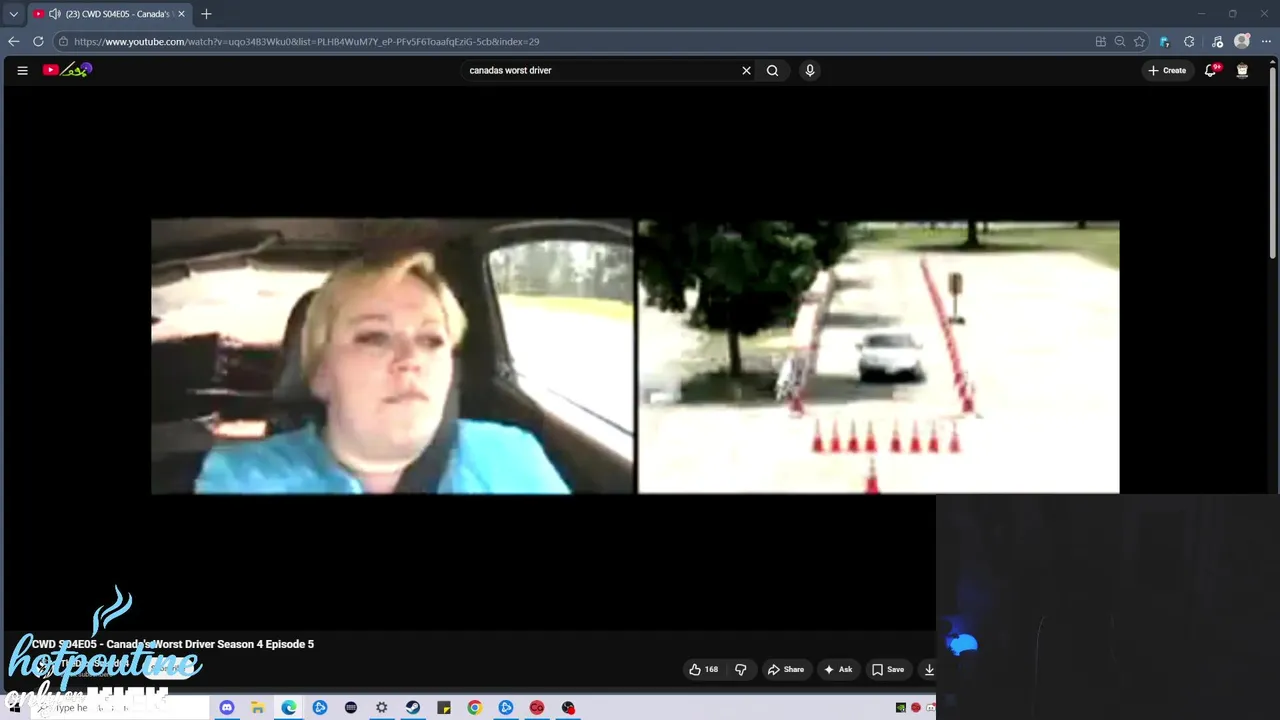Open Microsoft Edge from the taskbar

tap(289, 707)
